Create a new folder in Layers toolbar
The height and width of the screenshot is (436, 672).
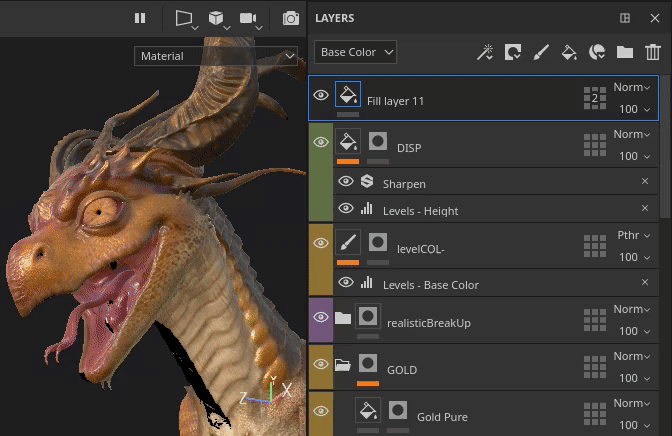pyautogui.click(x=625, y=52)
